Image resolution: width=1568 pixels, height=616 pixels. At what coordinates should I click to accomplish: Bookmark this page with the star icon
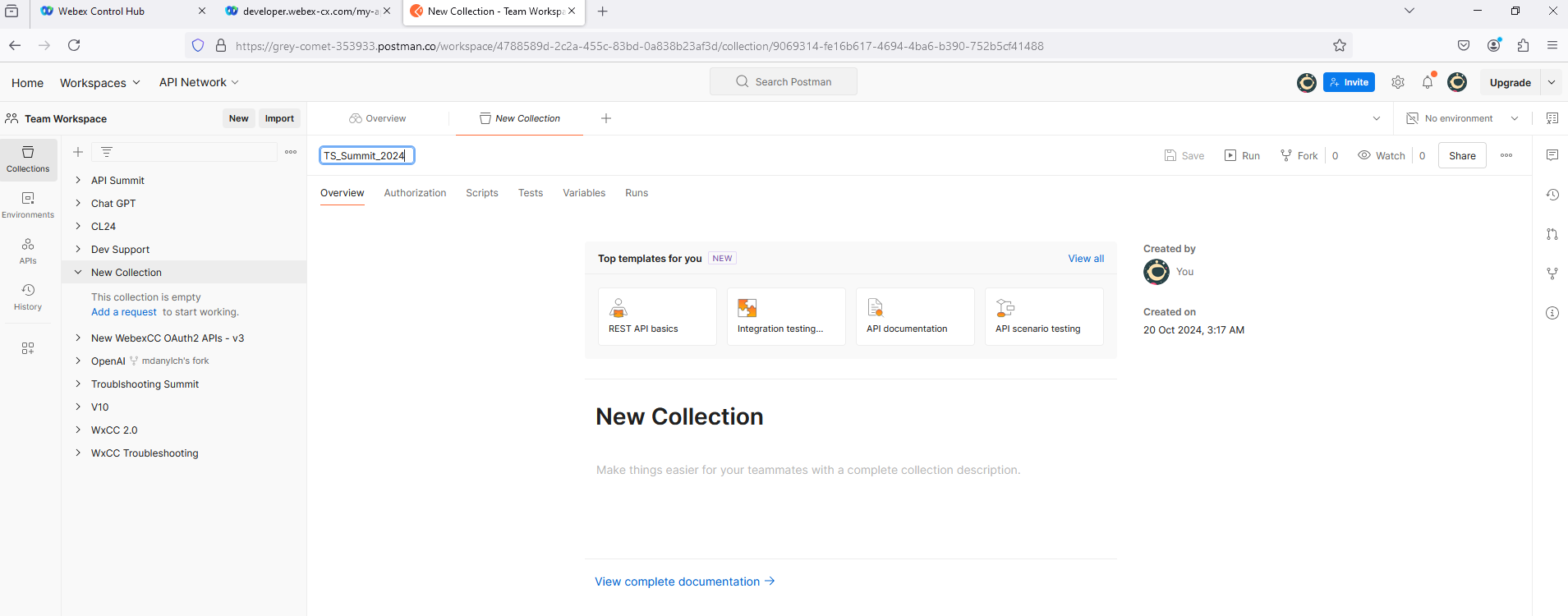pyautogui.click(x=1340, y=45)
